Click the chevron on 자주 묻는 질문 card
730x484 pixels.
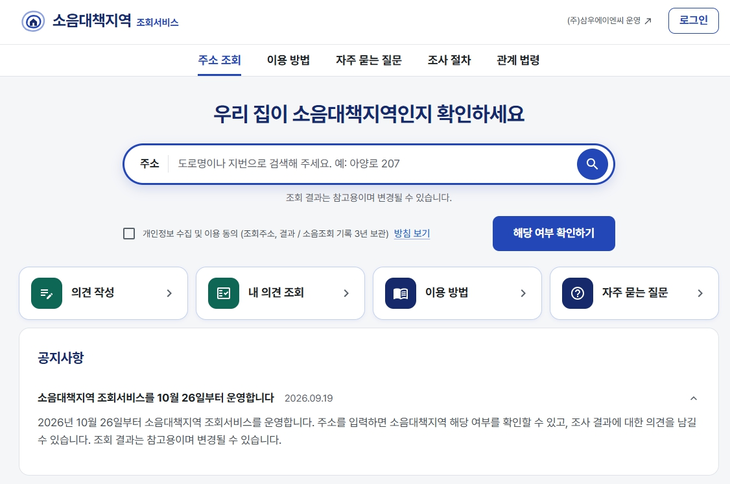700,293
